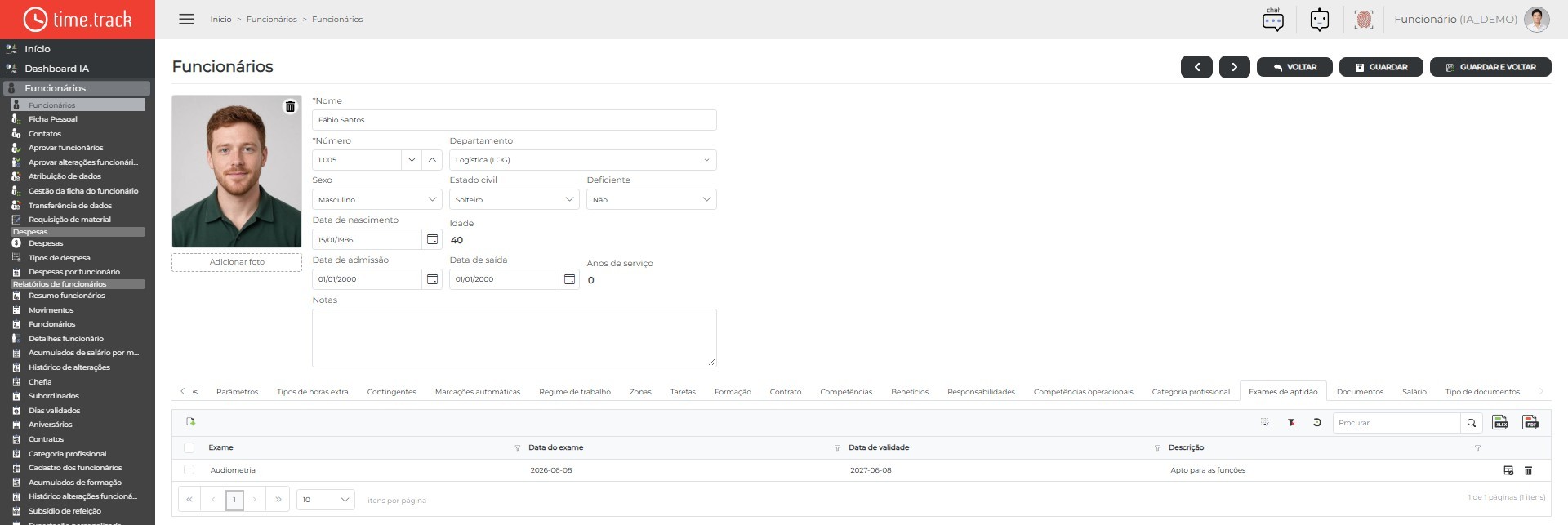The height and width of the screenshot is (525, 1568).
Task: Click the Voltar button
Action: [1294, 67]
